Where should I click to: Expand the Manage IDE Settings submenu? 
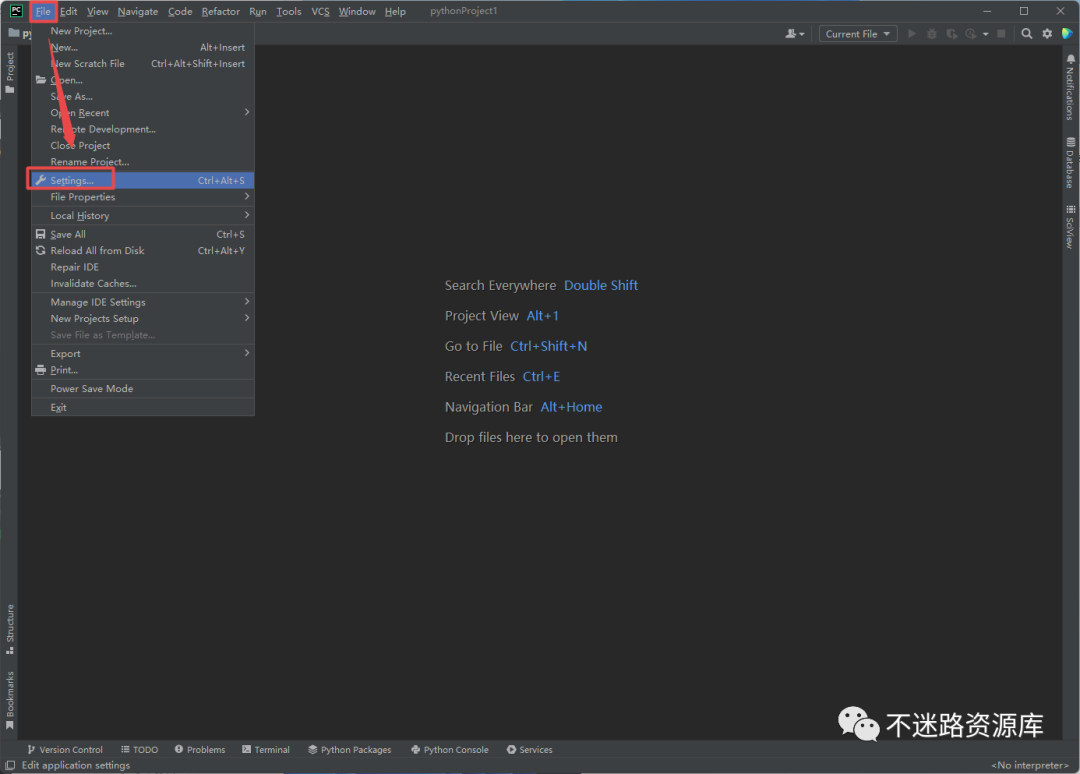(143, 302)
